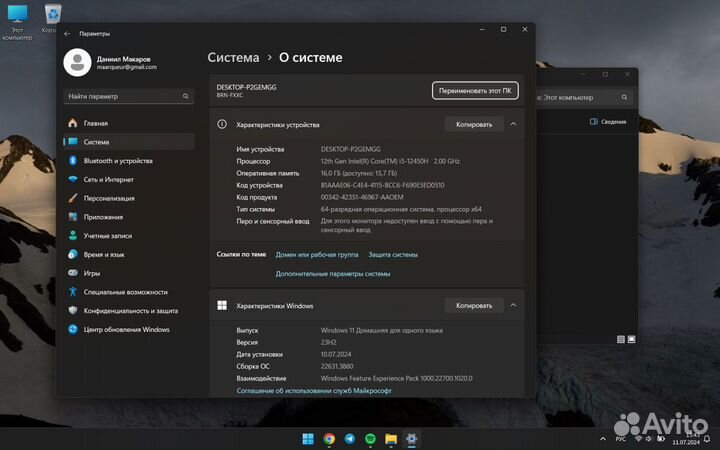
Task: Launch Google Chrome from the taskbar
Action: [329, 439]
